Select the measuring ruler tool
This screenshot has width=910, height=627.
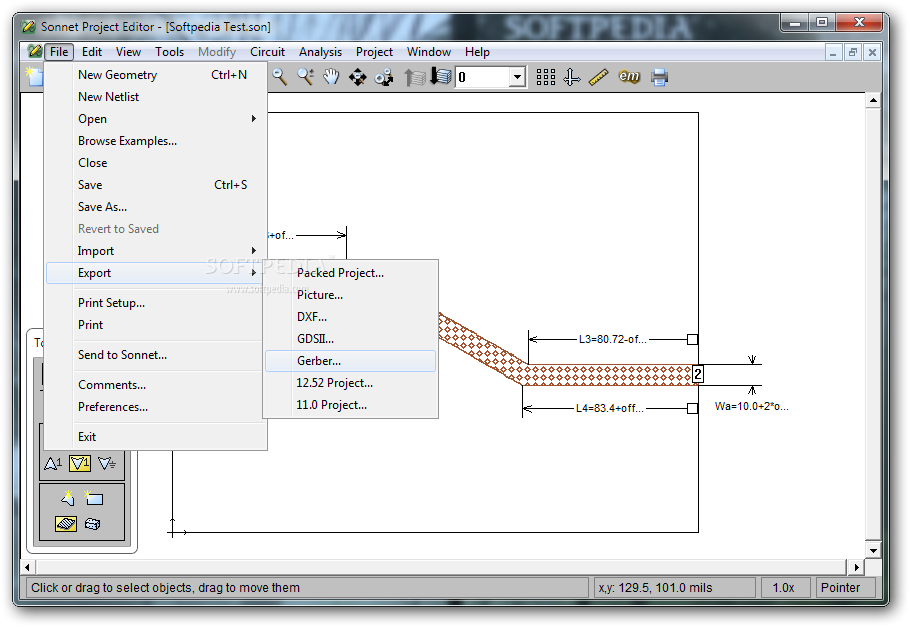pos(598,77)
